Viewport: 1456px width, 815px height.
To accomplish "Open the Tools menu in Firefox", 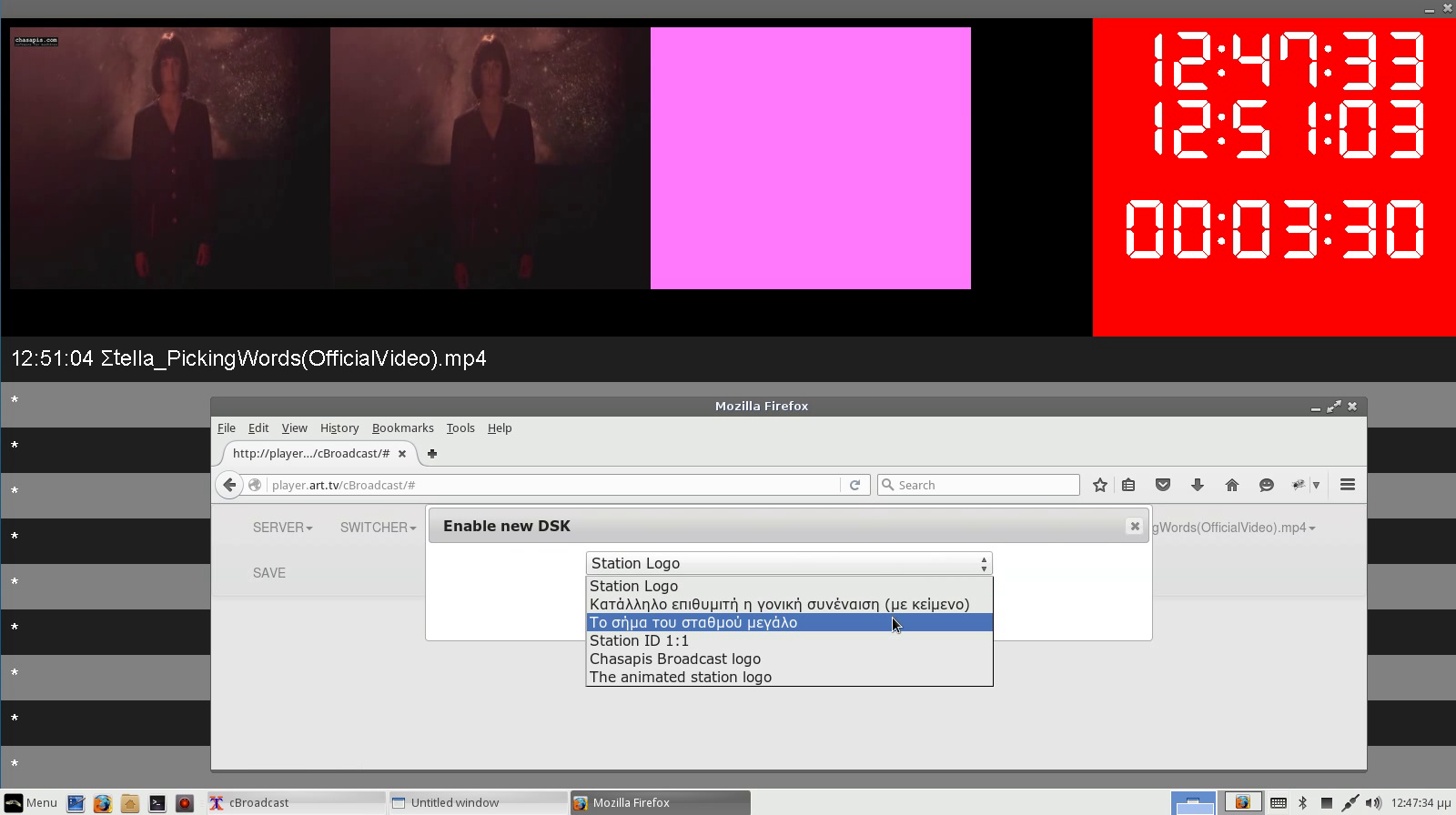I will point(460,428).
